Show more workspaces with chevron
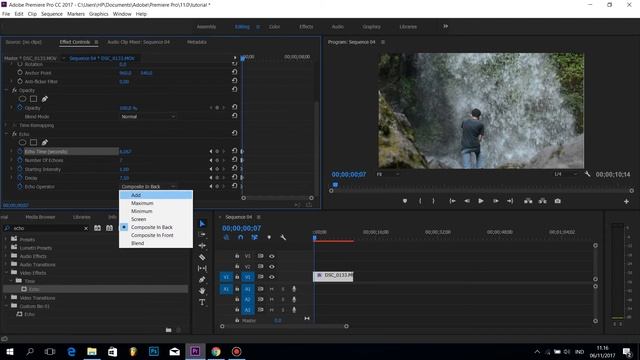Viewport: 640px width, 360px height. click(445, 27)
